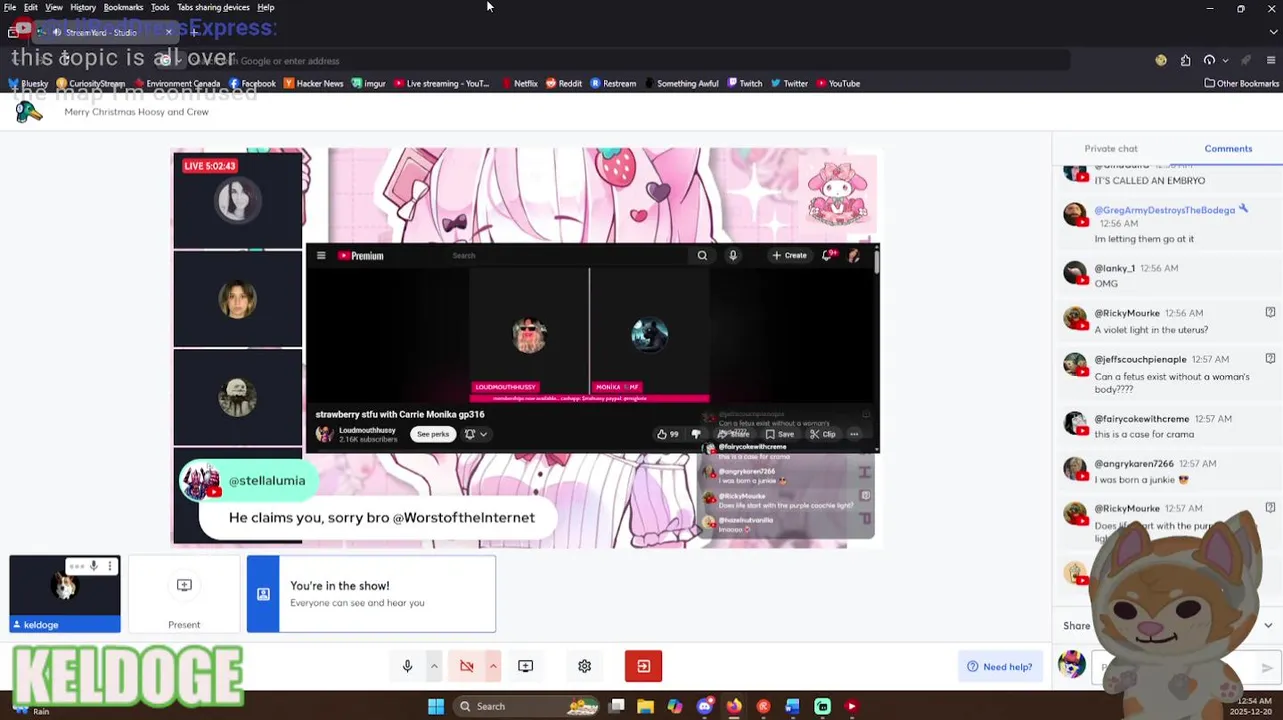Open the CuriosityStream bookmark
Screen dimensions: 1283x720
[90, 84]
